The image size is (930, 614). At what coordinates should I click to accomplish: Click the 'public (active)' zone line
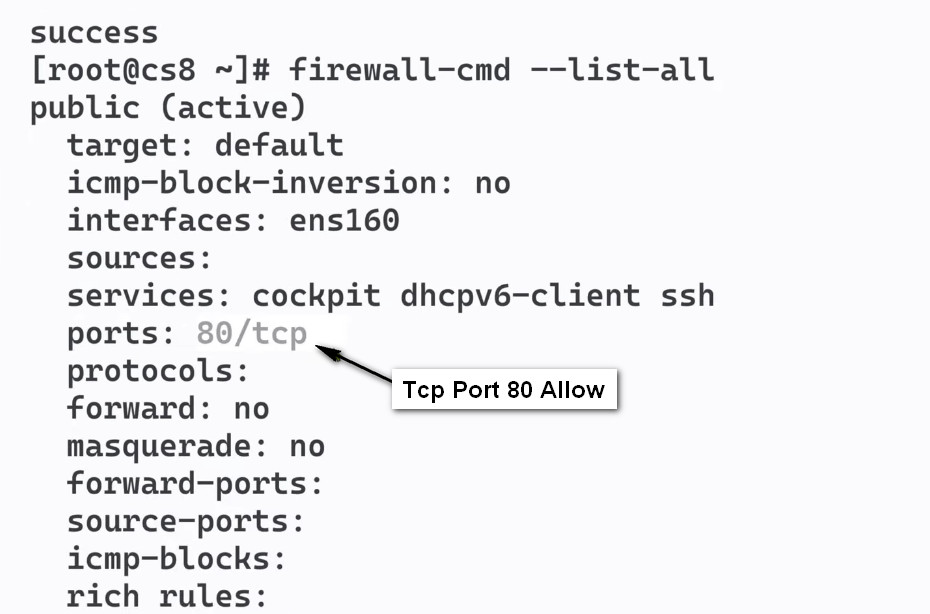[168, 109]
